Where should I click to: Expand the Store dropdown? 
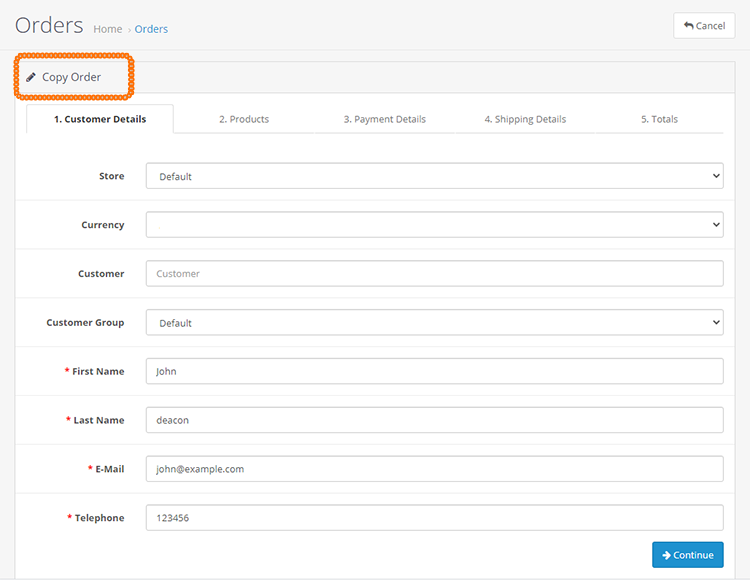pyautogui.click(x=434, y=176)
